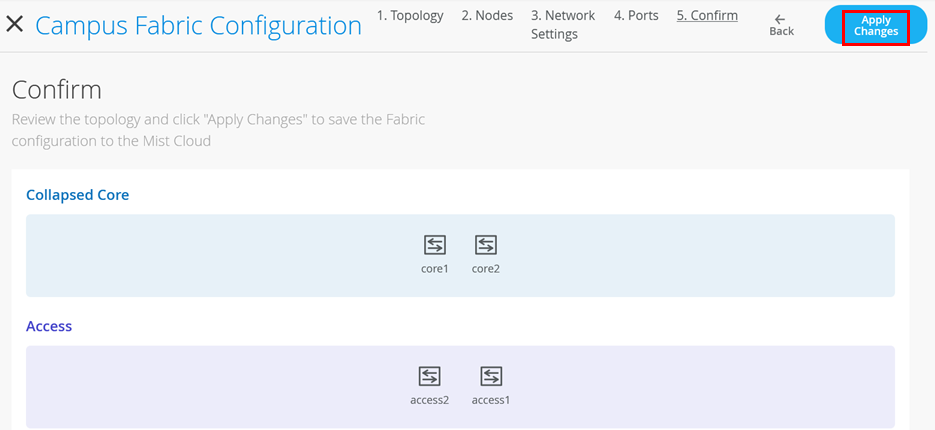The height and width of the screenshot is (430, 935).
Task: Switch to step 4. Ports
Action: (636, 16)
